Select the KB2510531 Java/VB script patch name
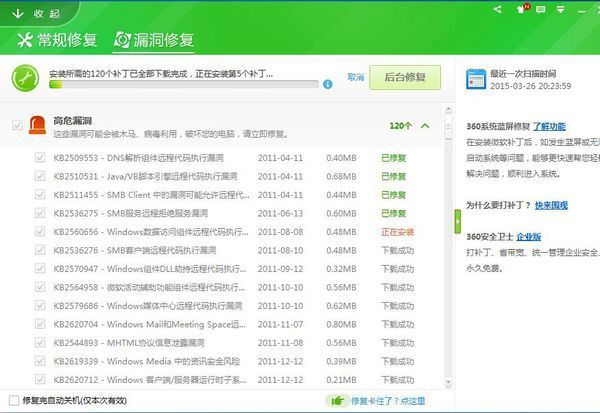600x413 pixels. point(145,176)
